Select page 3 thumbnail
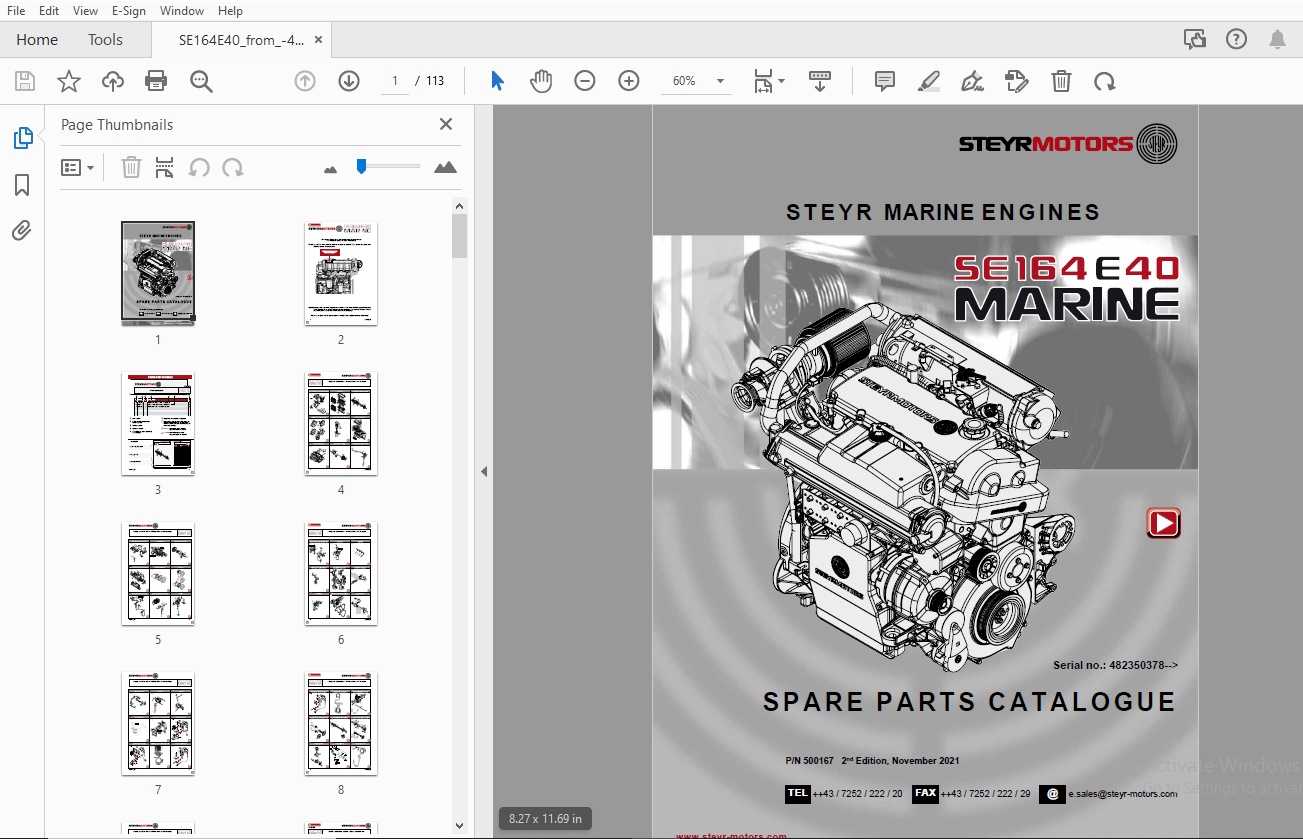 158,423
